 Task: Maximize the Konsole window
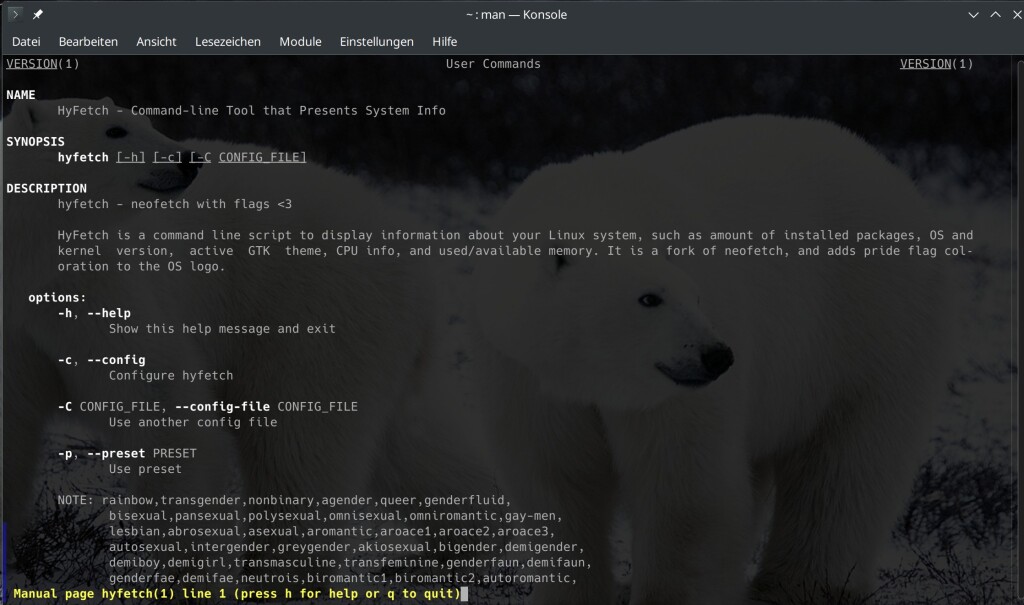(x=995, y=14)
